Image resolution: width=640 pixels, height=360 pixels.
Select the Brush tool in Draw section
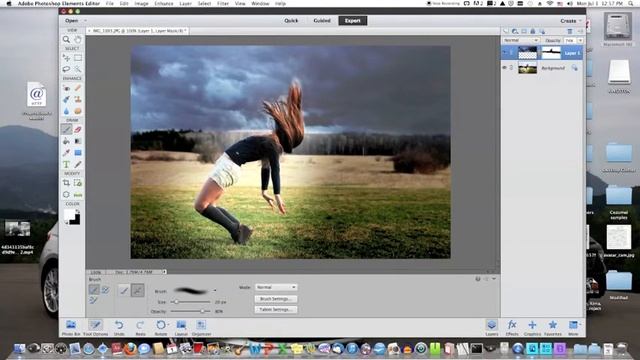(66, 129)
